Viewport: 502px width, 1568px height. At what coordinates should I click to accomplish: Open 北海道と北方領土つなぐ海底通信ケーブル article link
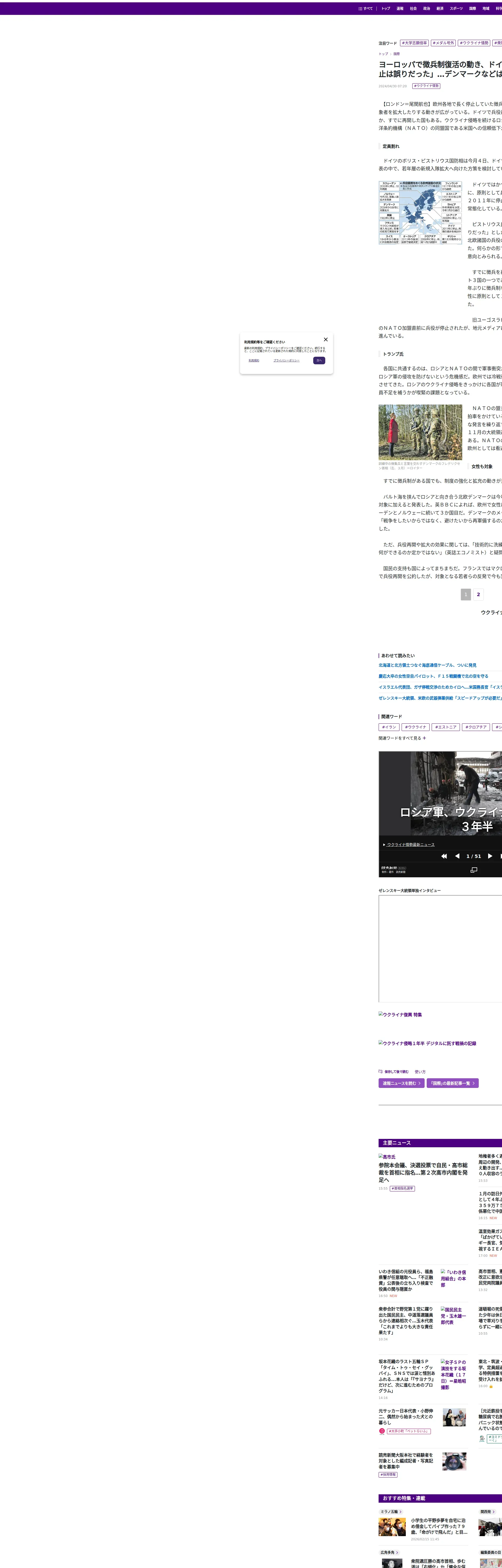[428, 665]
